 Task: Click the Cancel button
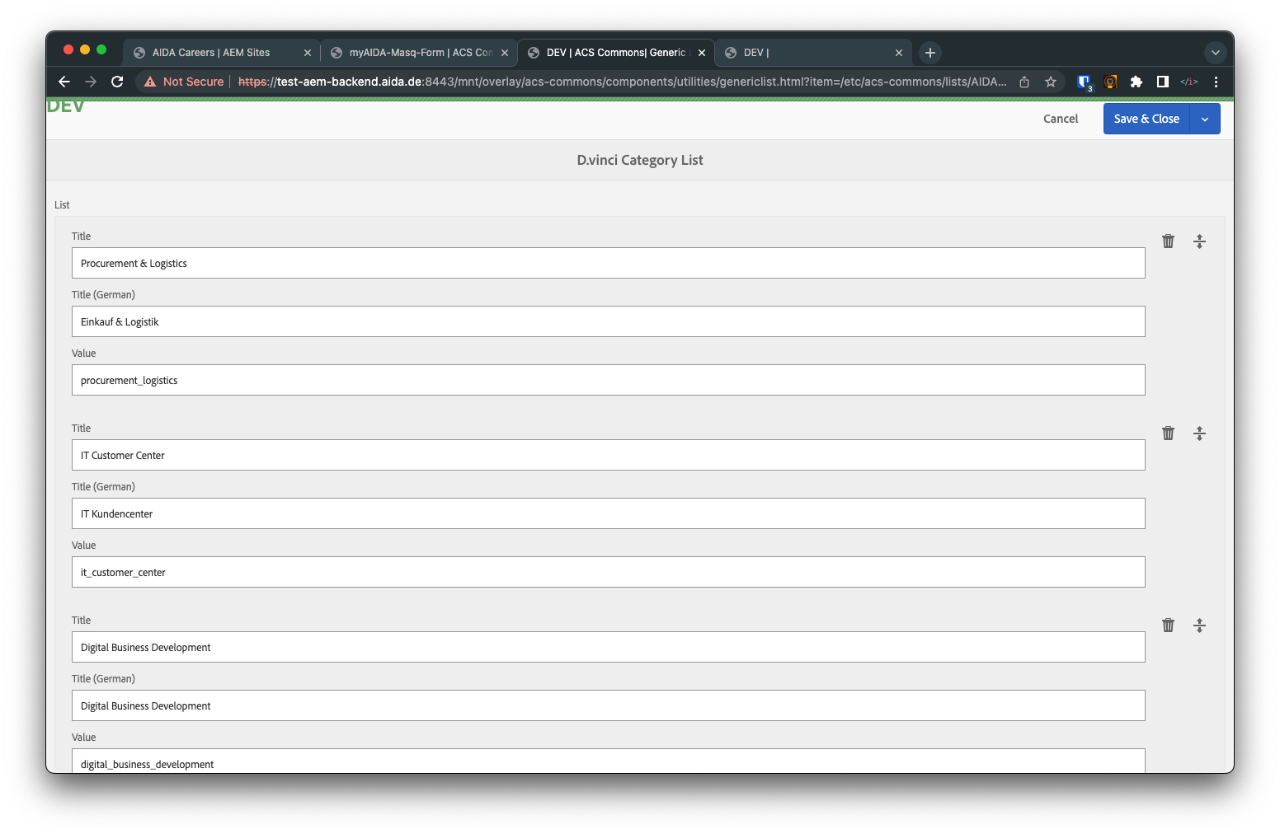point(1060,119)
